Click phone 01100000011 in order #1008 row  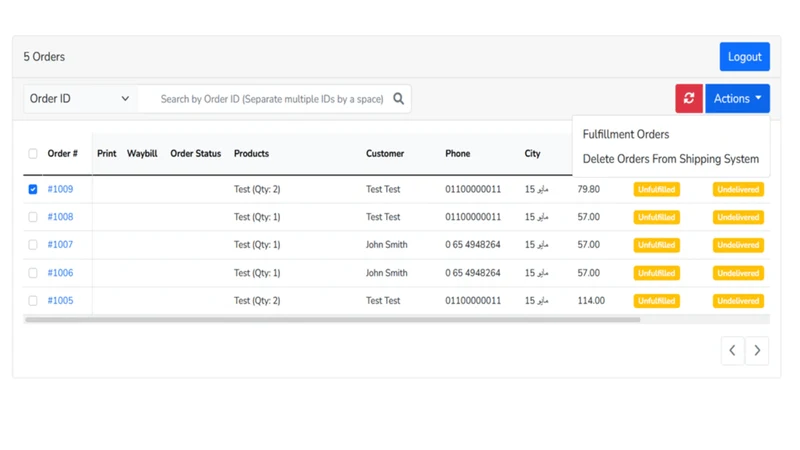coord(473,217)
